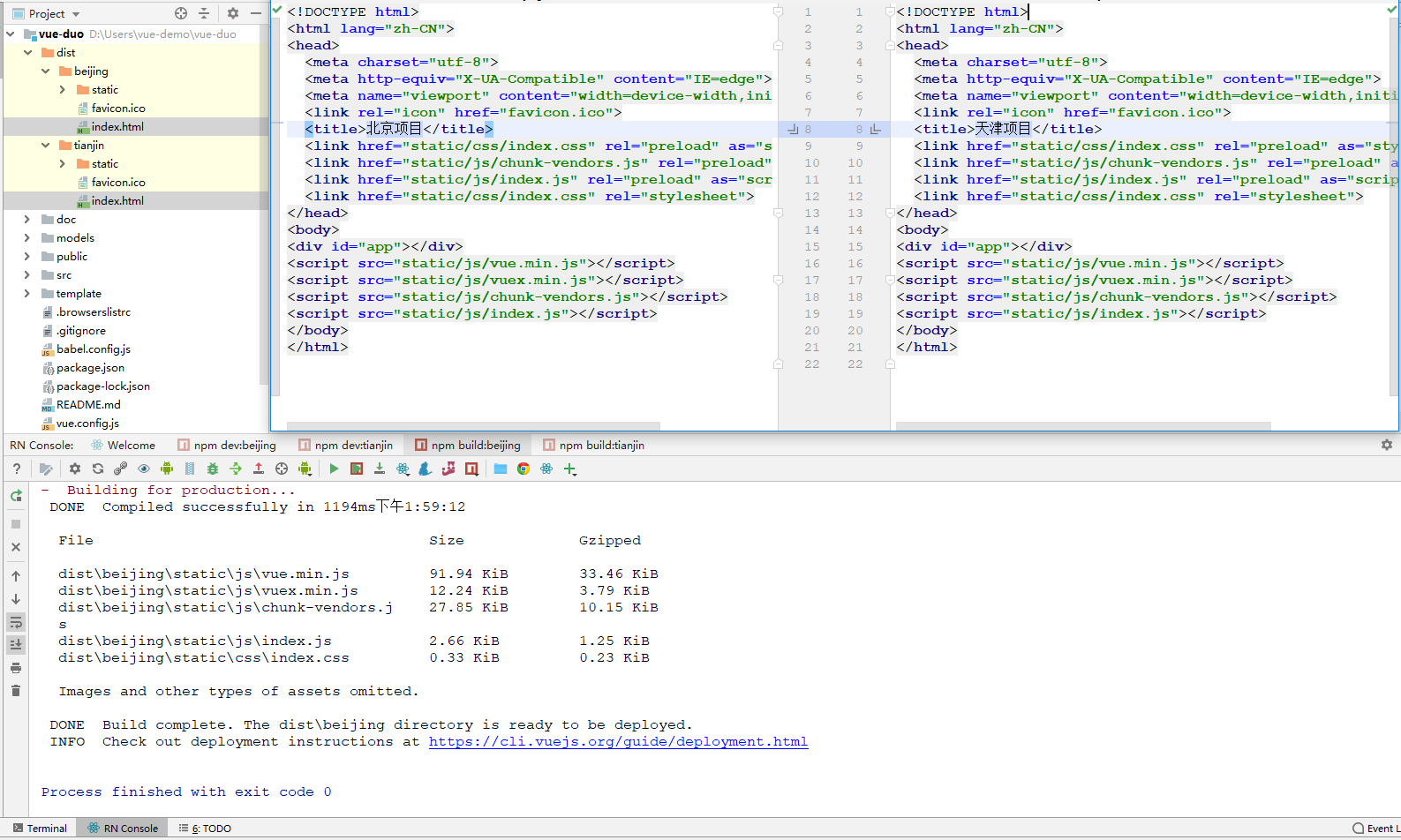Clear console output with the trash icon

pos(16,691)
